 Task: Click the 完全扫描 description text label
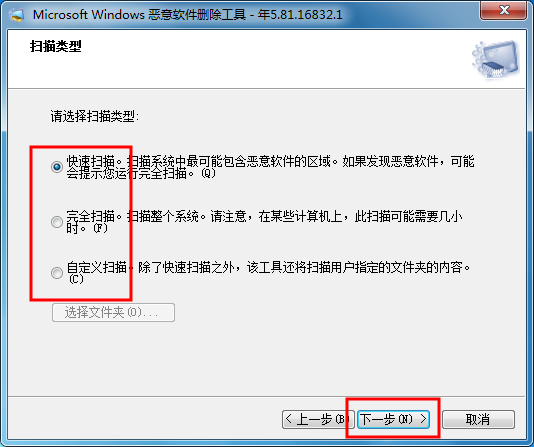[x=264, y=222]
